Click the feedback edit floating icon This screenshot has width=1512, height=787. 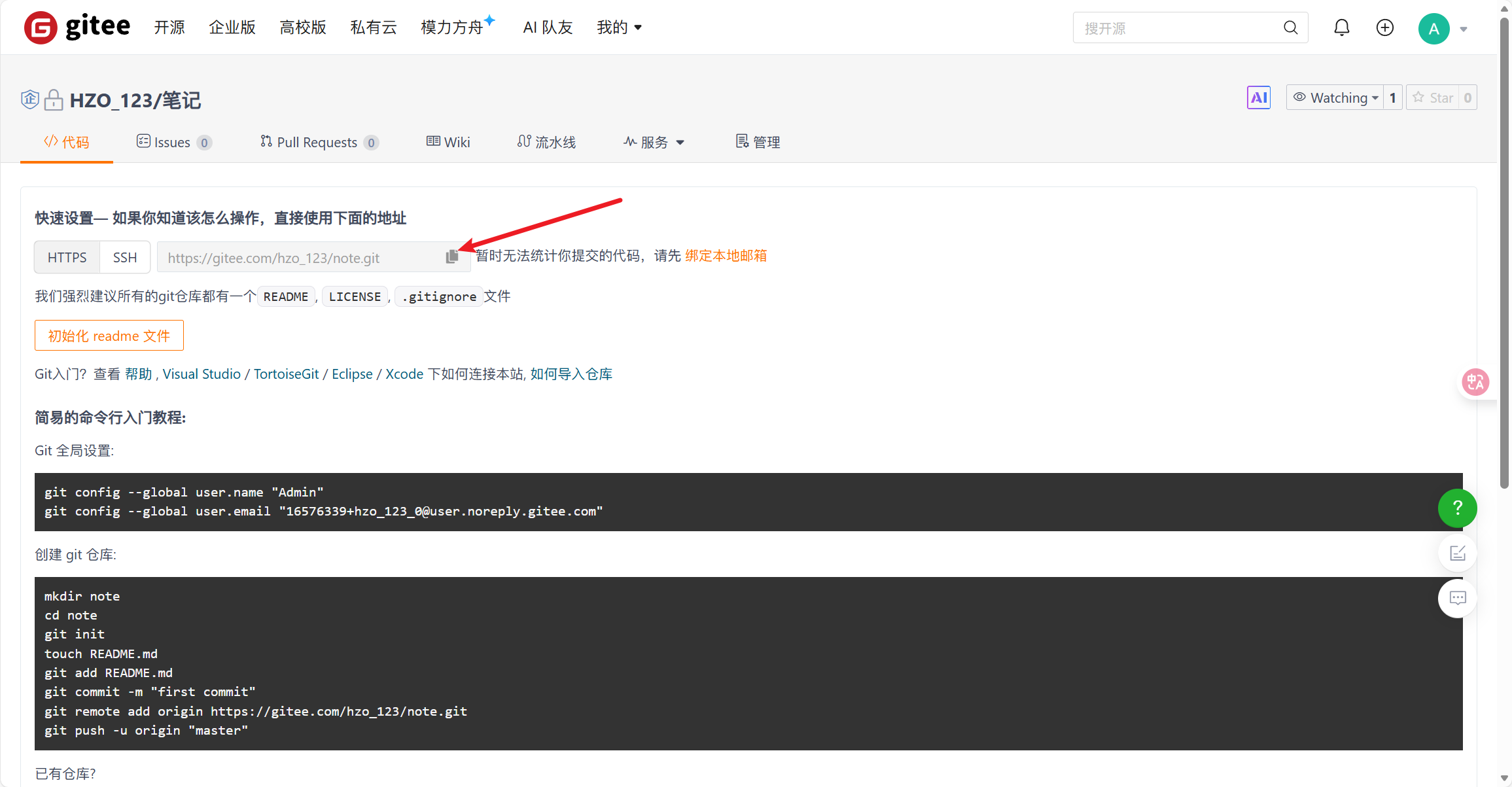pyautogui.click(x=1457, y=553)
